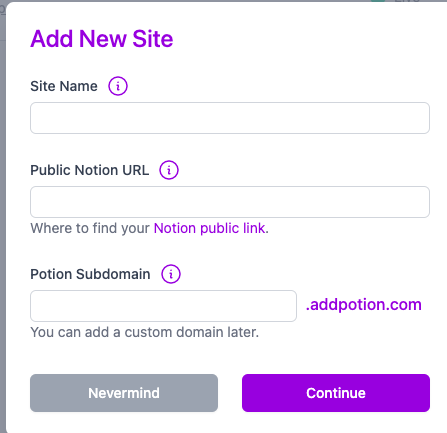447x433 pixels.
Task: Click the custom domain later hint text
Action: 145,332
